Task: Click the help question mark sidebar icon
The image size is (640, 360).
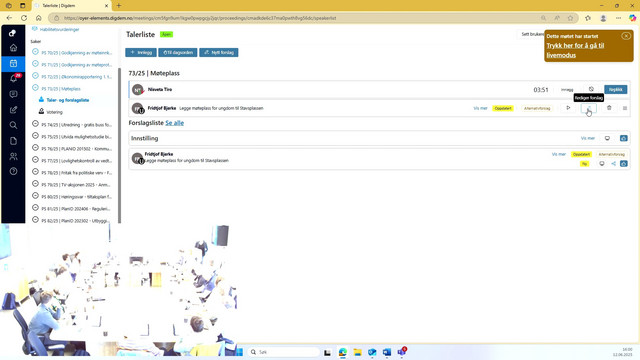Action: [13, 171]
